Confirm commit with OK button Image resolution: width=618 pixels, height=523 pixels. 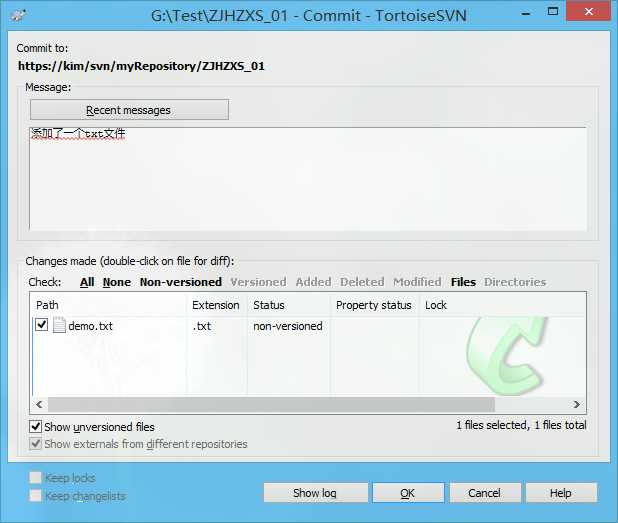pos(408,493)
